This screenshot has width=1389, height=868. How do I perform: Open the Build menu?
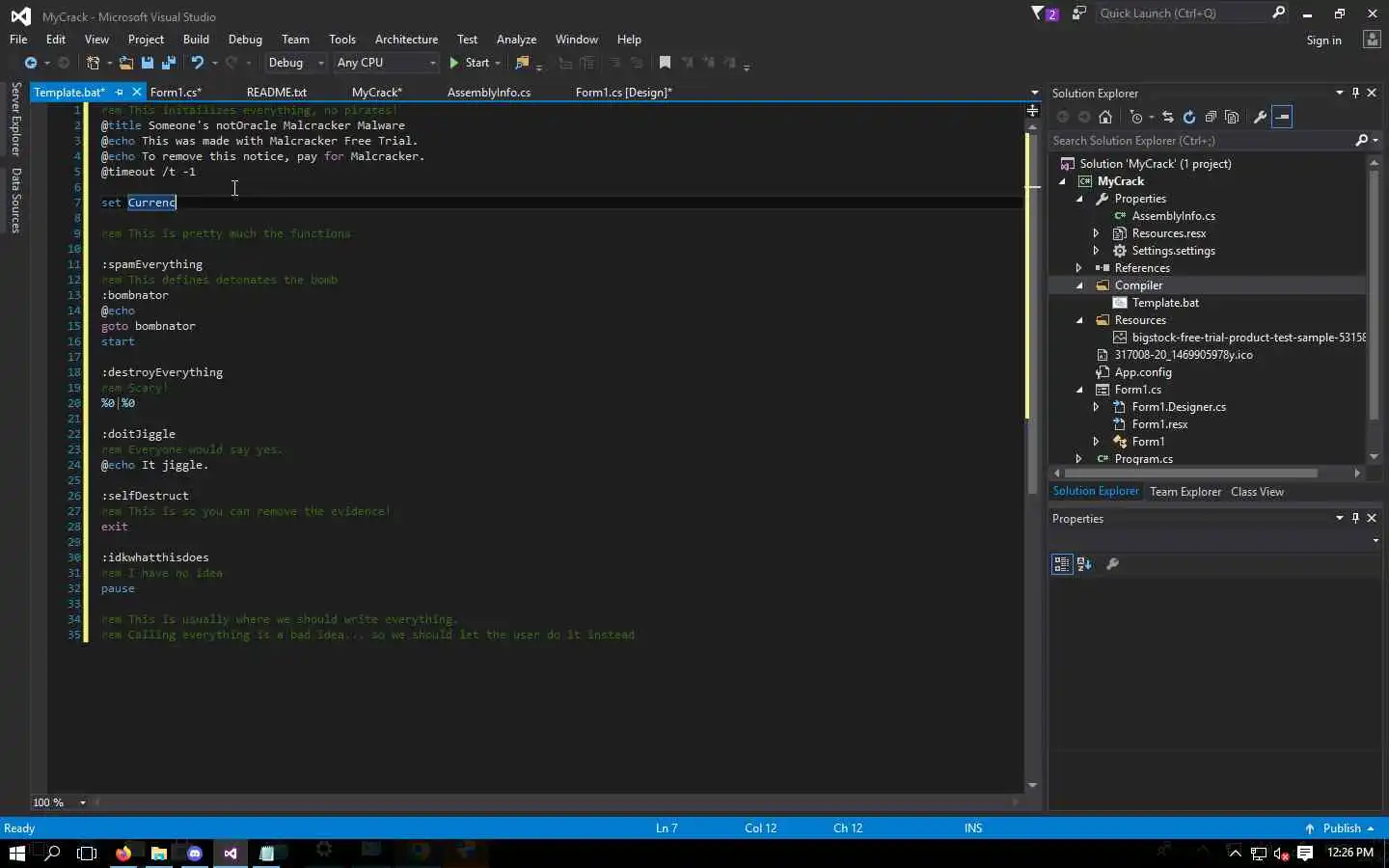(x=196, y=40)
